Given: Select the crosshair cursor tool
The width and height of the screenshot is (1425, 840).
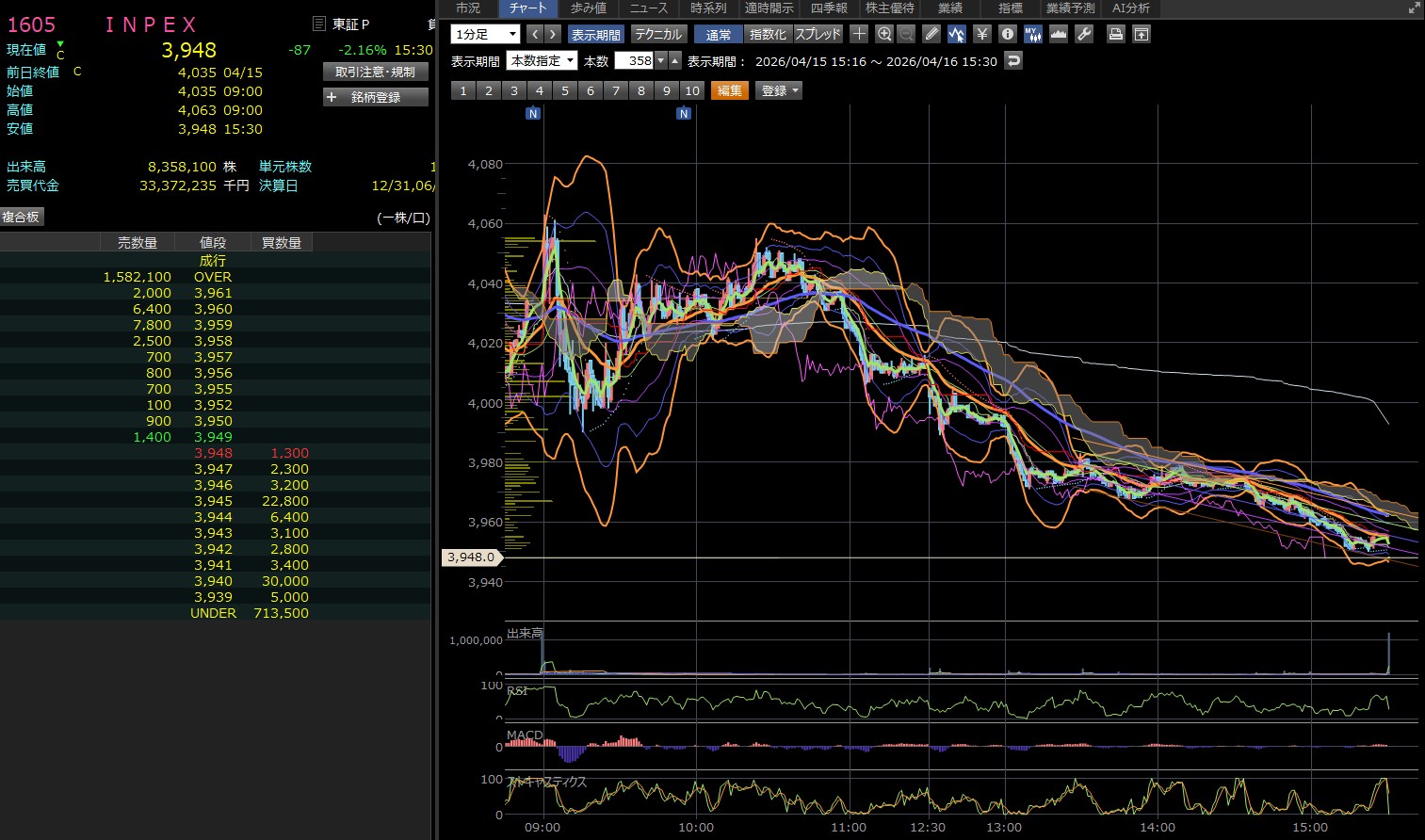Looking at the screenshot, I should pyautogui.click(x=859, y=34).
